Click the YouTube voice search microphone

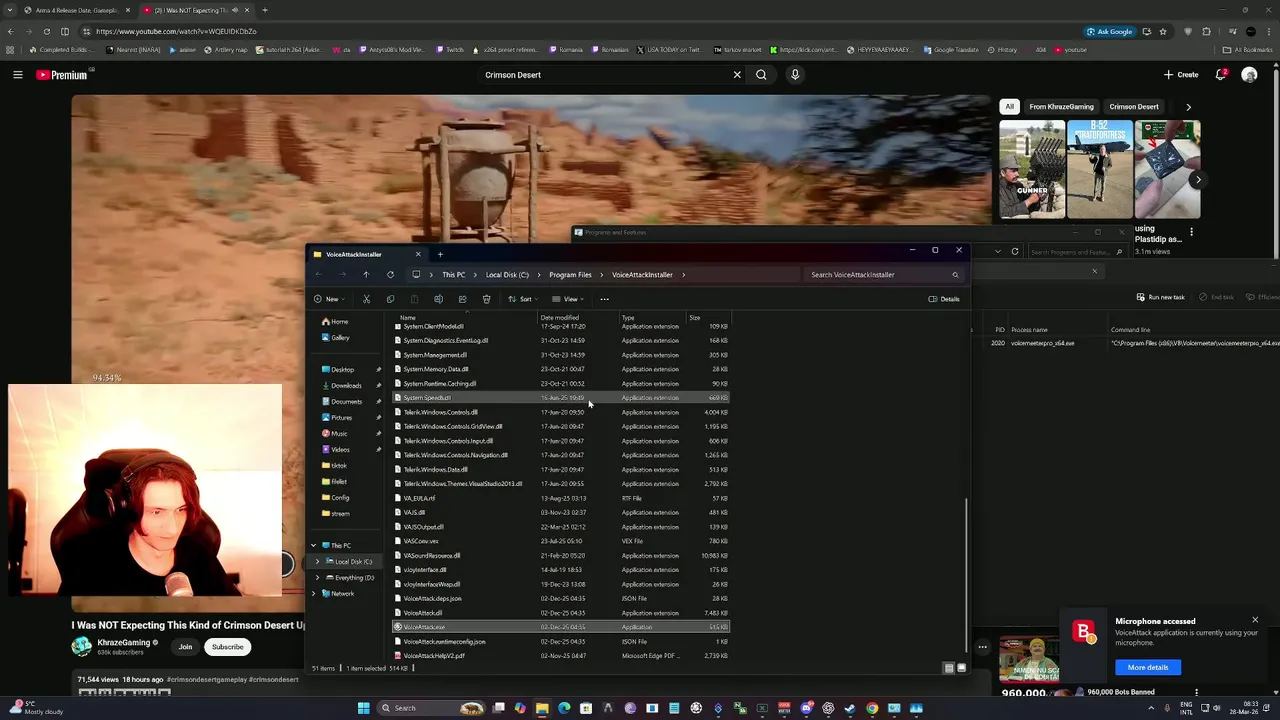click(x=795, y=75)
